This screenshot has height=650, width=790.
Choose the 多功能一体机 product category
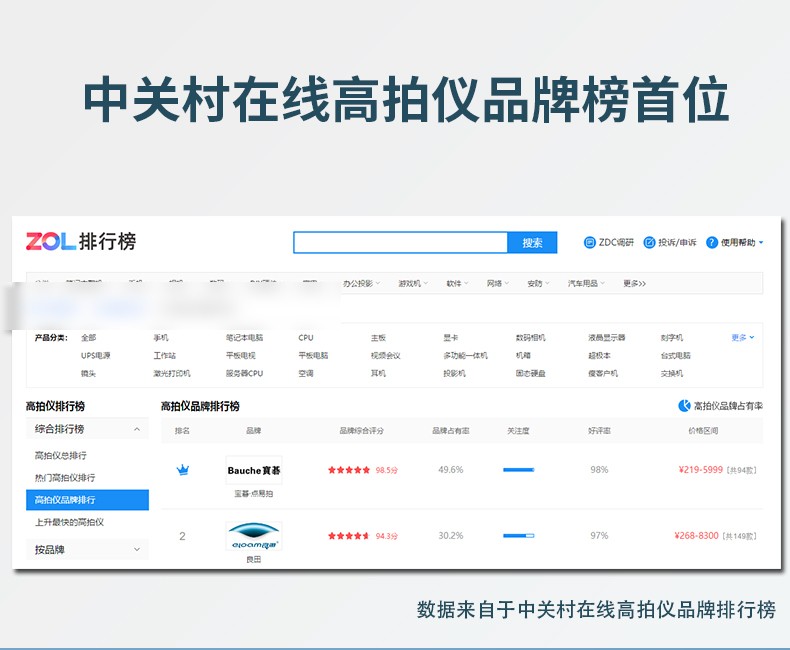click(x=466, y=355)
